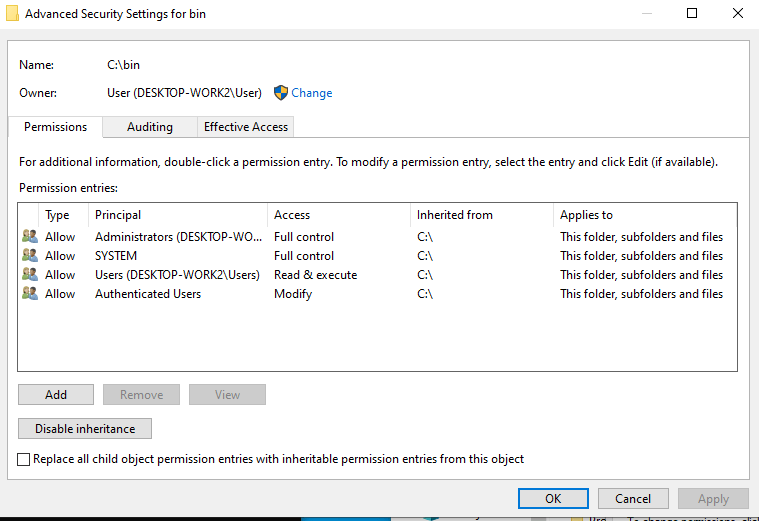Click the Cancel button

click(x=633, y=499)
